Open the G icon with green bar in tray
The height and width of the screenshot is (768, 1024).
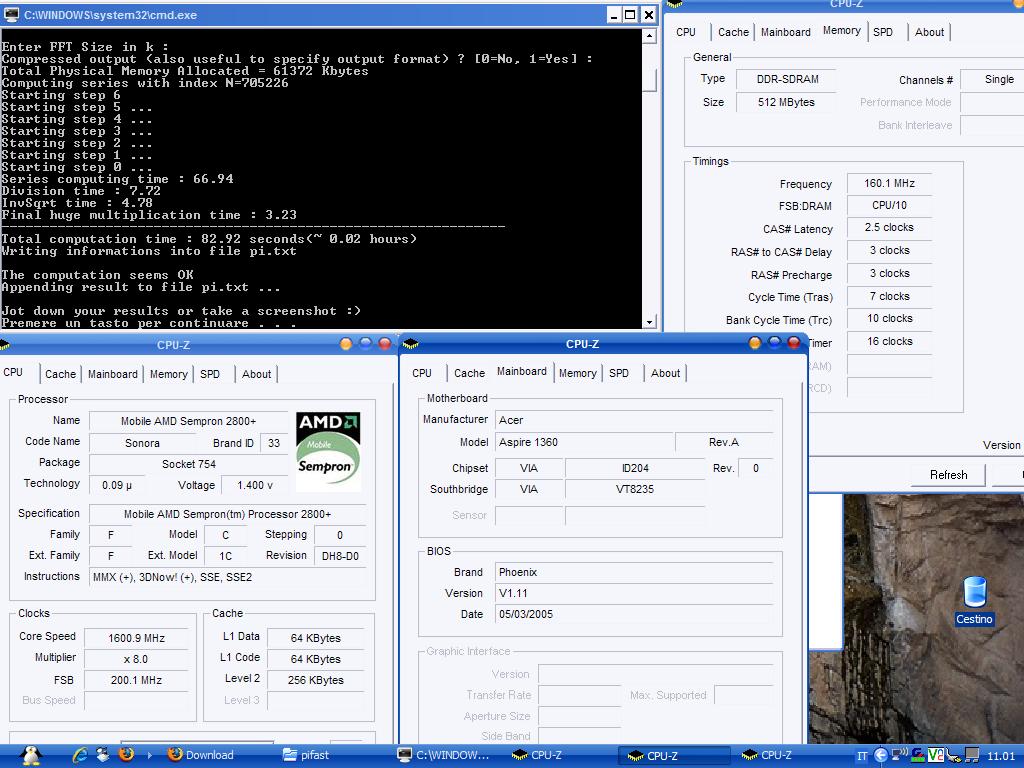coord(918,755)
